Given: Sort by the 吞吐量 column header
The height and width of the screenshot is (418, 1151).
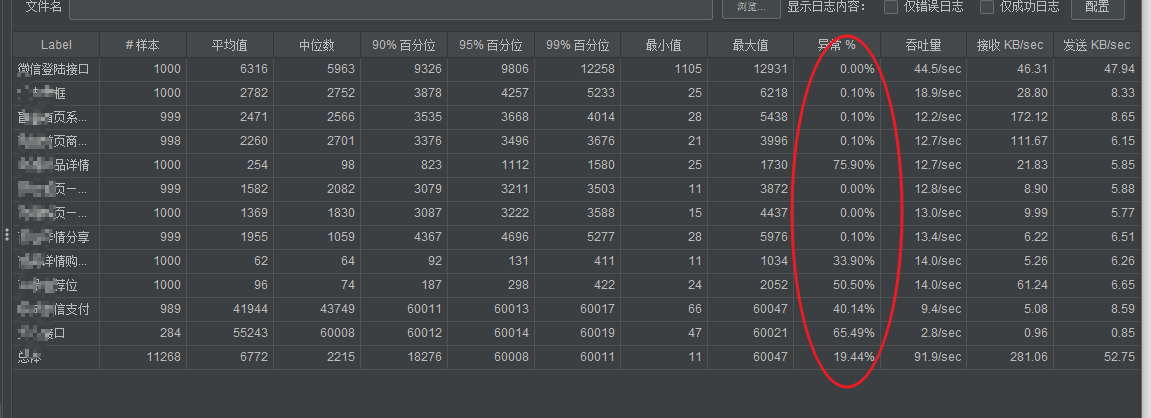Looking at the screenshot, I should [x=924, y=45].
